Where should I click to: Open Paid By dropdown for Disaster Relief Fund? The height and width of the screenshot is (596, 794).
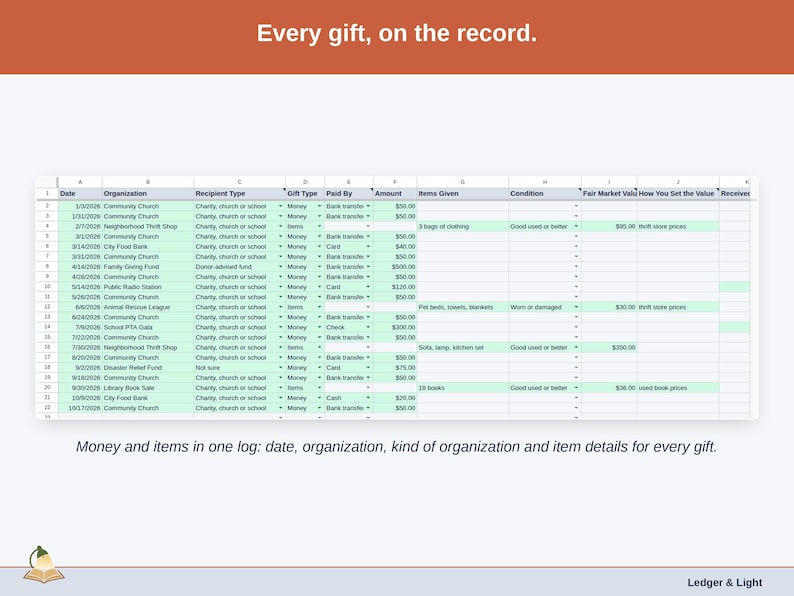click(368, 368)
